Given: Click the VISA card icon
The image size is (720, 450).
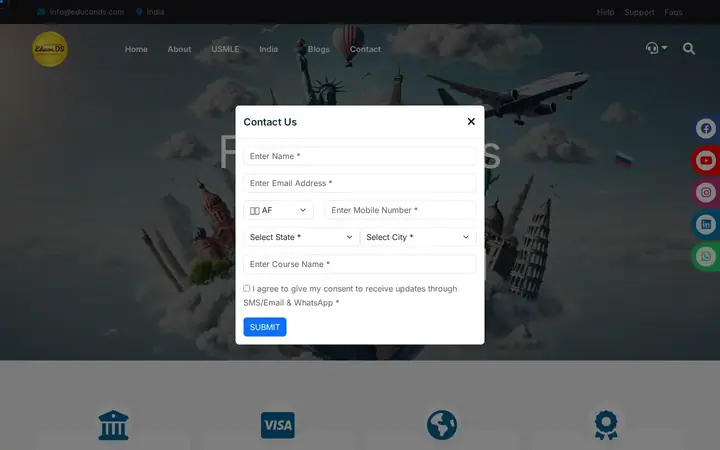Looking at the screenshot, I should [278, 425].
